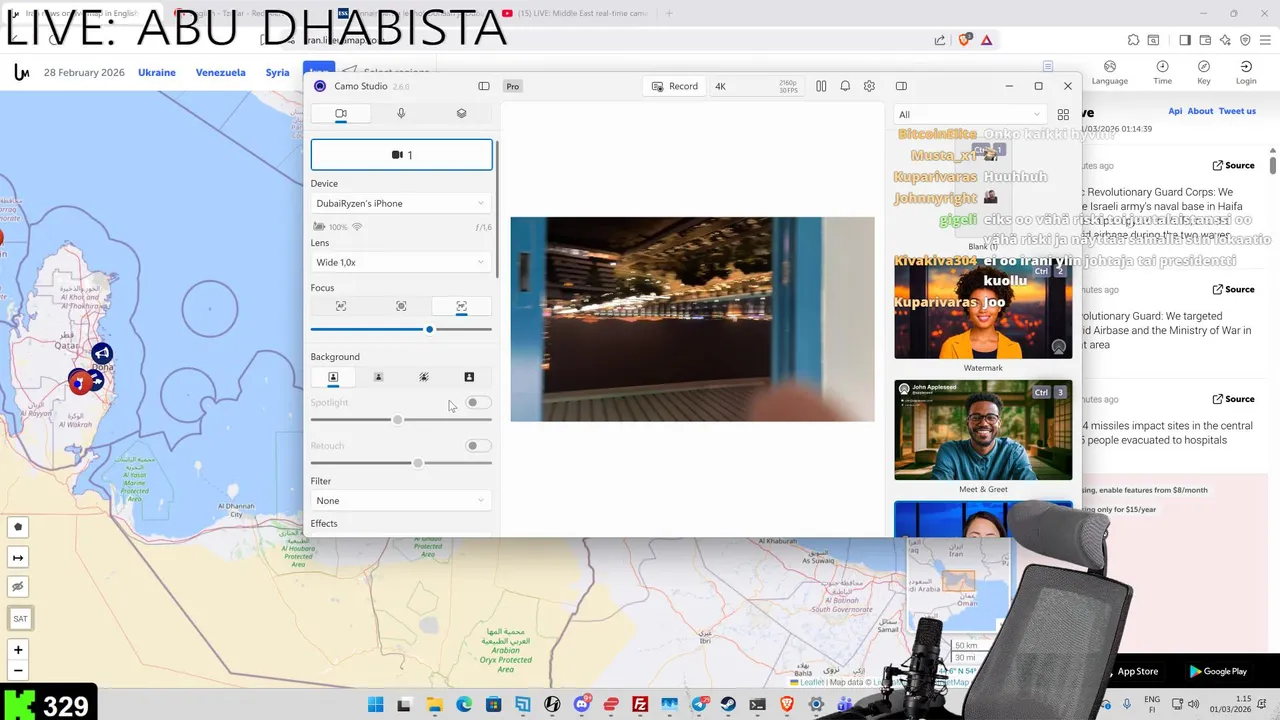
Task: Open Steam from the taskbar
Action: tap(728, 705)
